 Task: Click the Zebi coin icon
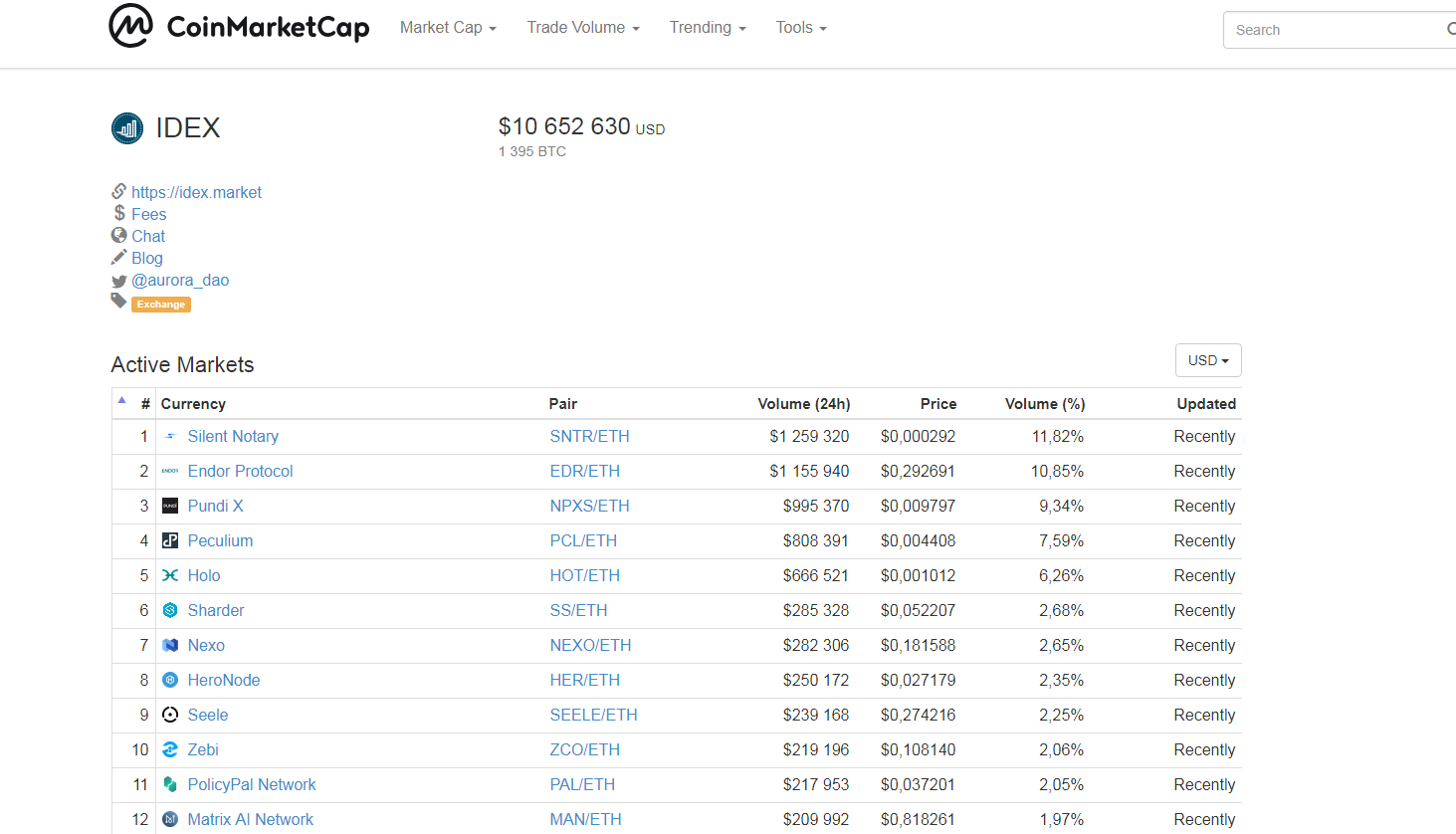pos(170,749)
